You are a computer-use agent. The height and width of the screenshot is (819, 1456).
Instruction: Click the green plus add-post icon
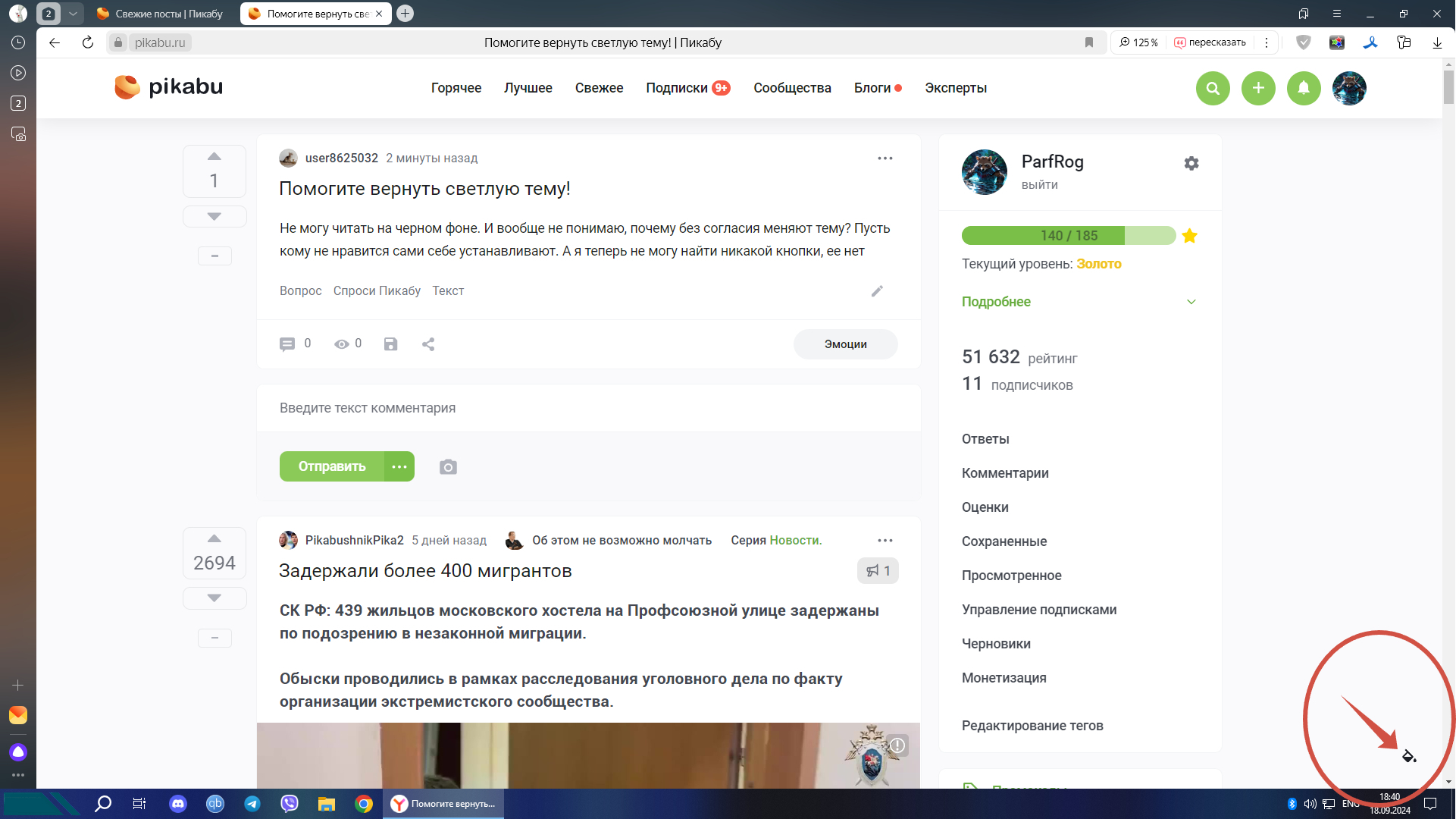pyautogui.click(x=1258, y=88)
